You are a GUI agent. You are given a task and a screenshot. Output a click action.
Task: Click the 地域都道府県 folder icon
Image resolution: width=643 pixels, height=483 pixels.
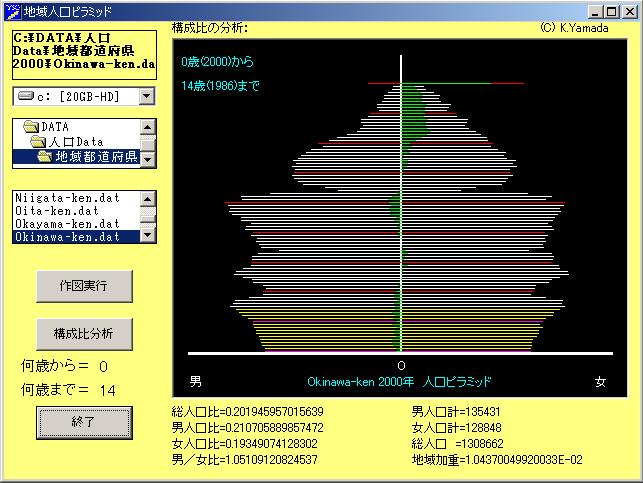(45, 157)
